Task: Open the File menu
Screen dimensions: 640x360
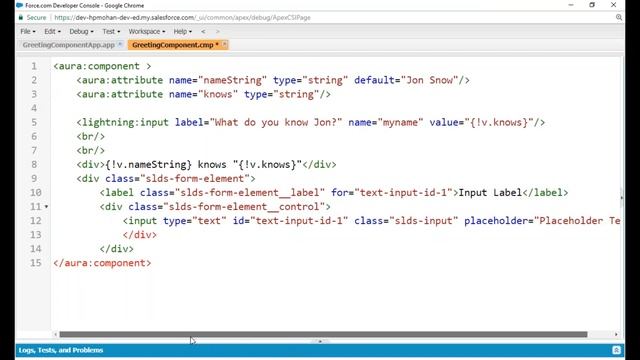Action: 28,31
